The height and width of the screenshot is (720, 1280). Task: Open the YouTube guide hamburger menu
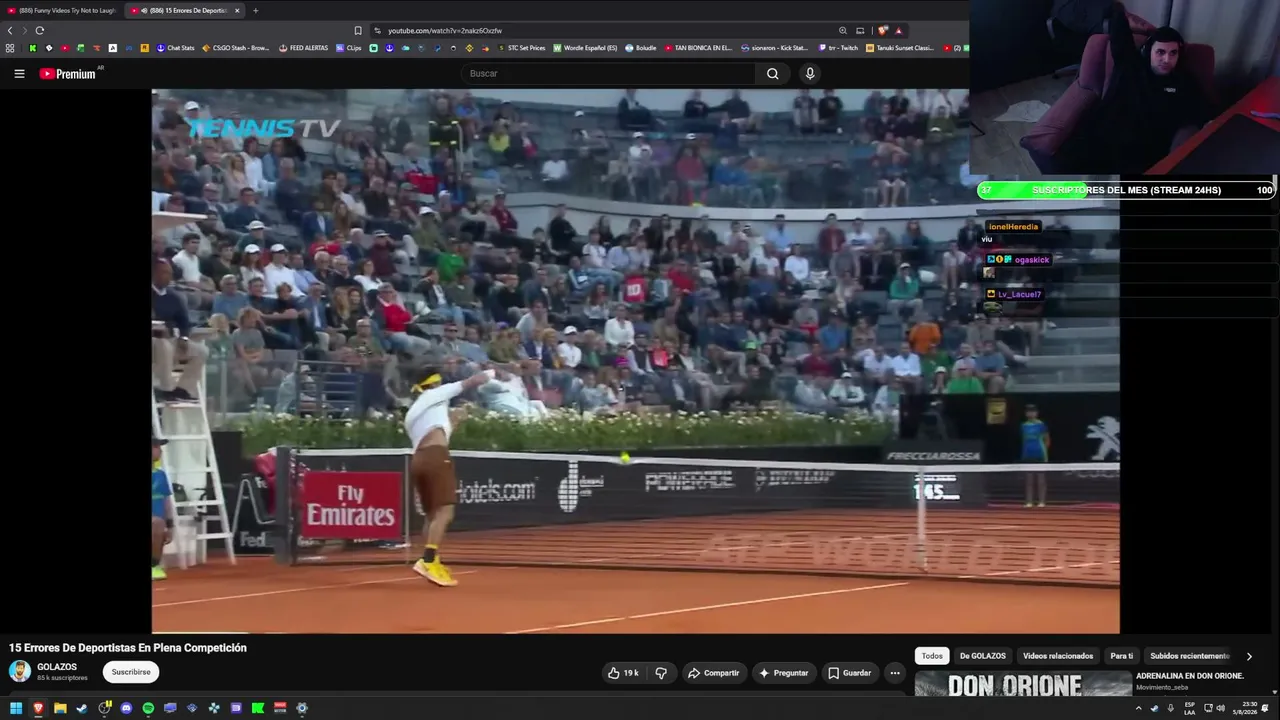click(19, 73)
